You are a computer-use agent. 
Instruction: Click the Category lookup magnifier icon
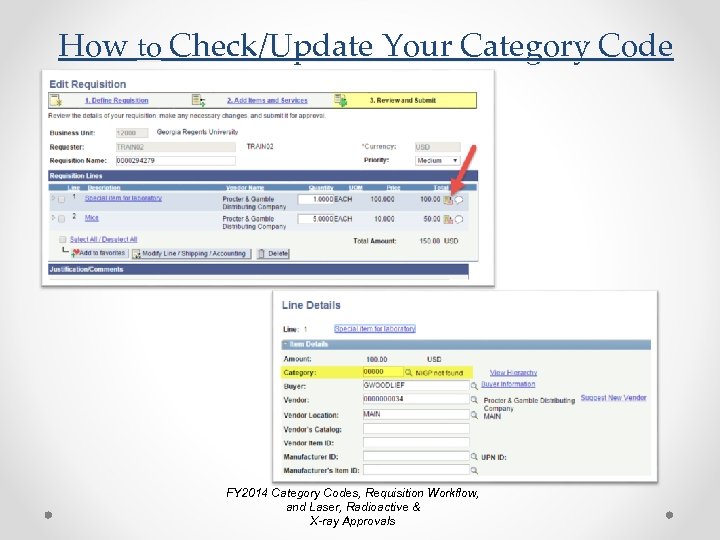(408, 372)
